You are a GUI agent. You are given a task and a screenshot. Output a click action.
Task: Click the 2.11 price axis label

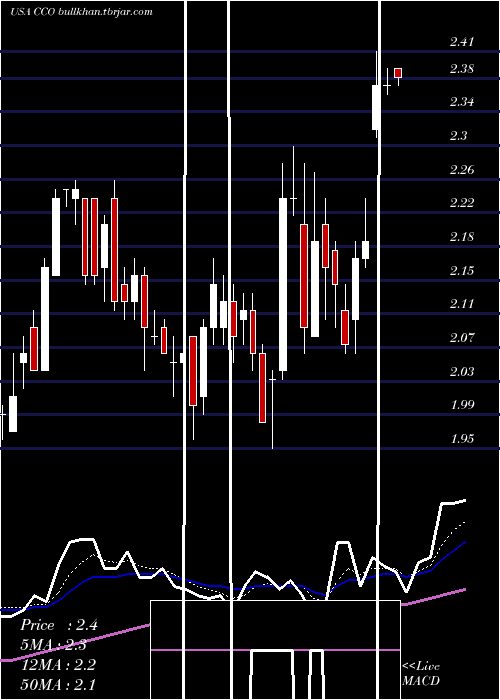[462, 304]
